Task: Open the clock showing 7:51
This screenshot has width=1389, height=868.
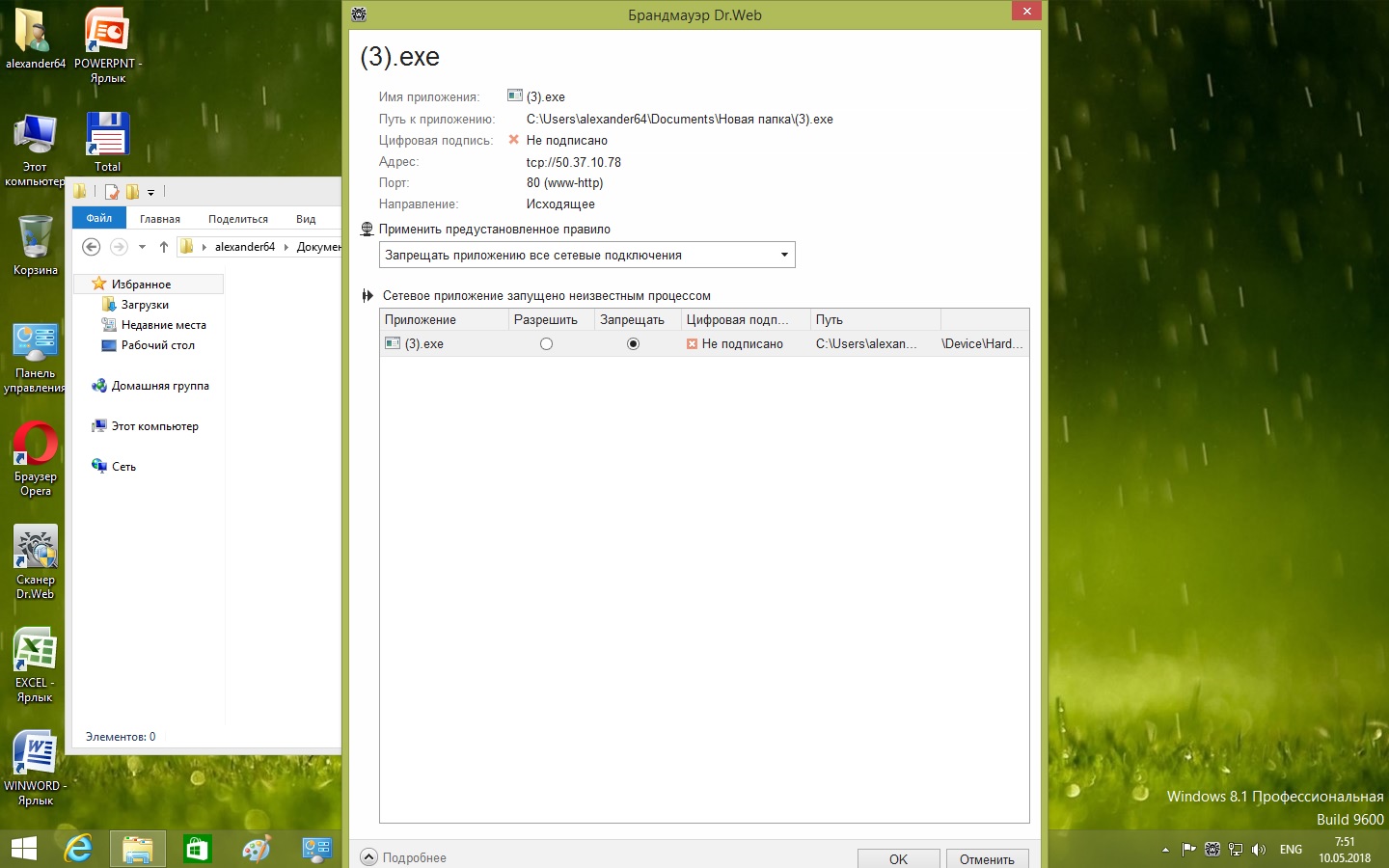Action: [1345, 850]
